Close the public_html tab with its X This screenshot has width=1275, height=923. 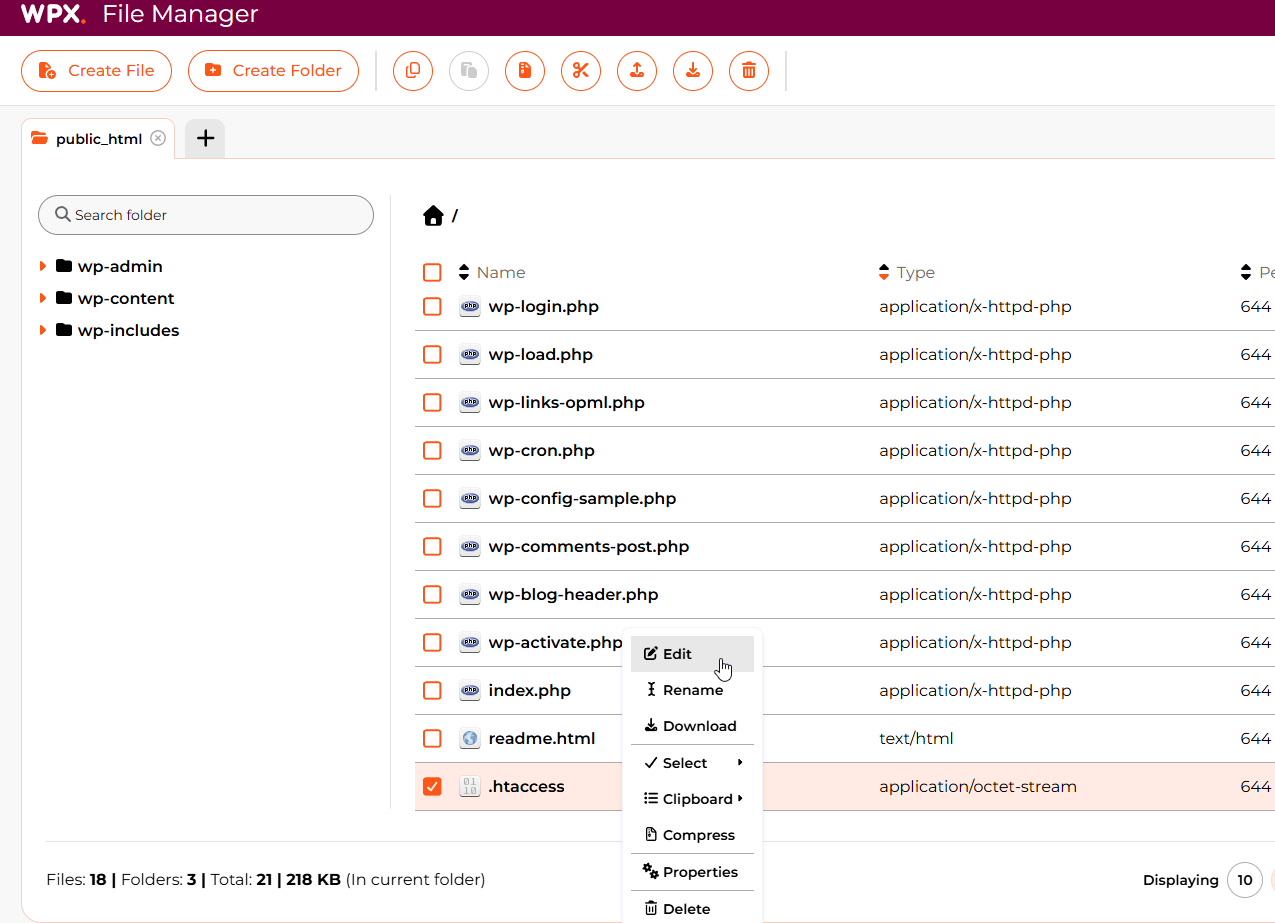coord(158,139)
